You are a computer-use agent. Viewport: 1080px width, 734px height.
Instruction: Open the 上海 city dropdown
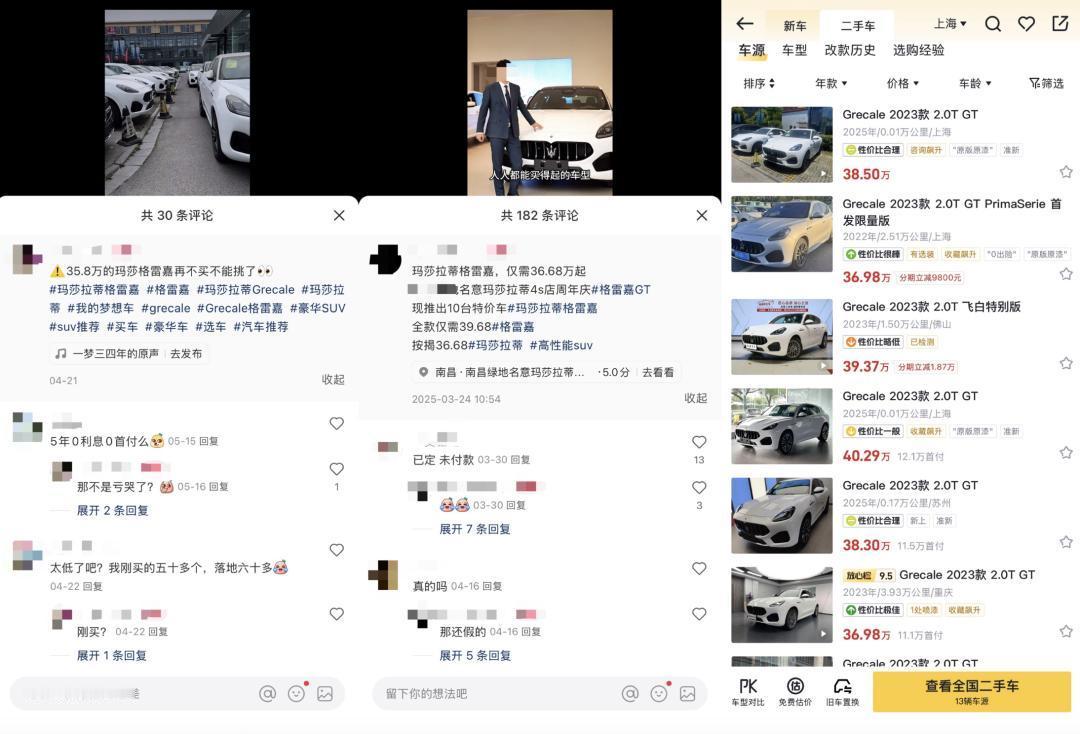tap(950, 23)
